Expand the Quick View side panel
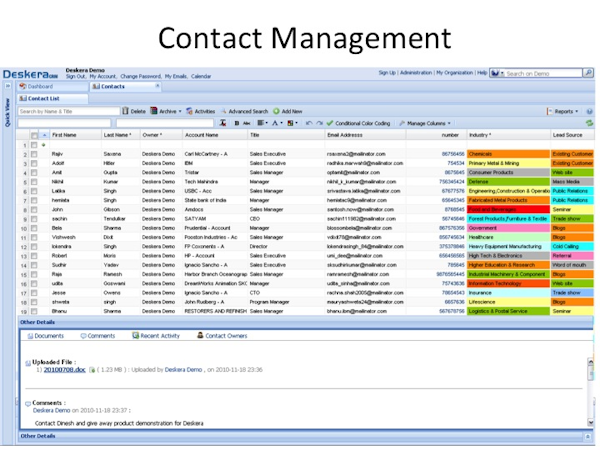Image resolution: width=600 pixels, height=450 pixels. point(8,86)
